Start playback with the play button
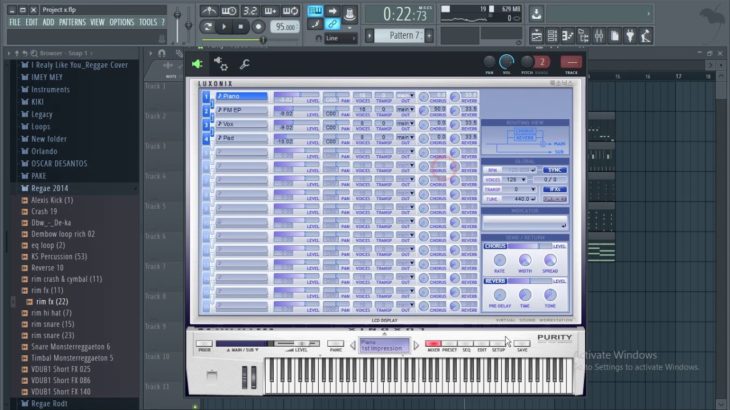Image resolution: width=730 pixels, height=410 pixels. (224, 27)
